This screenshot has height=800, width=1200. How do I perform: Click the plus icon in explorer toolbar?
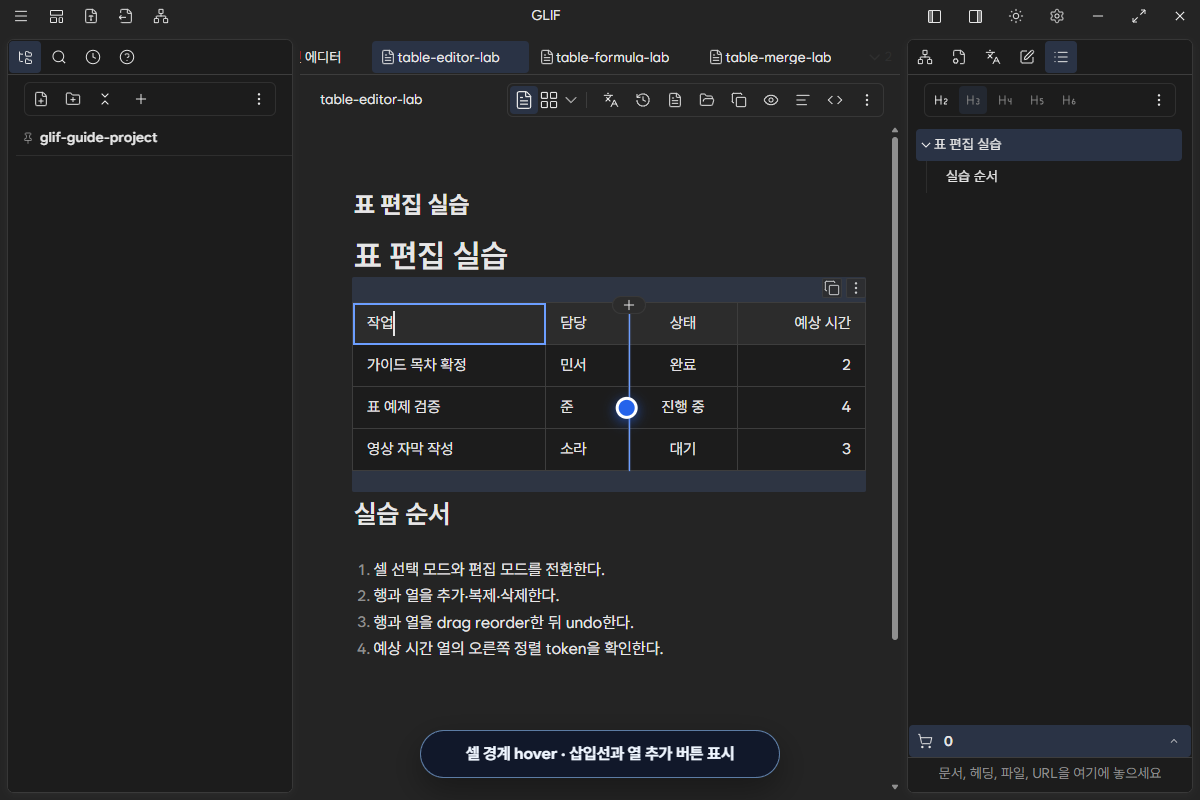(x=141, y=99)
